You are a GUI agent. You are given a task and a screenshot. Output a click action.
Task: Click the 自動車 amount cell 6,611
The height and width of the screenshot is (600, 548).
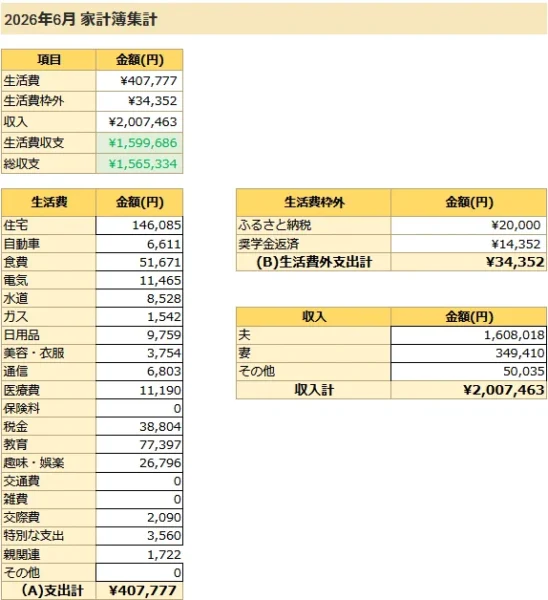pyautogui.click(x=139, y=244)
